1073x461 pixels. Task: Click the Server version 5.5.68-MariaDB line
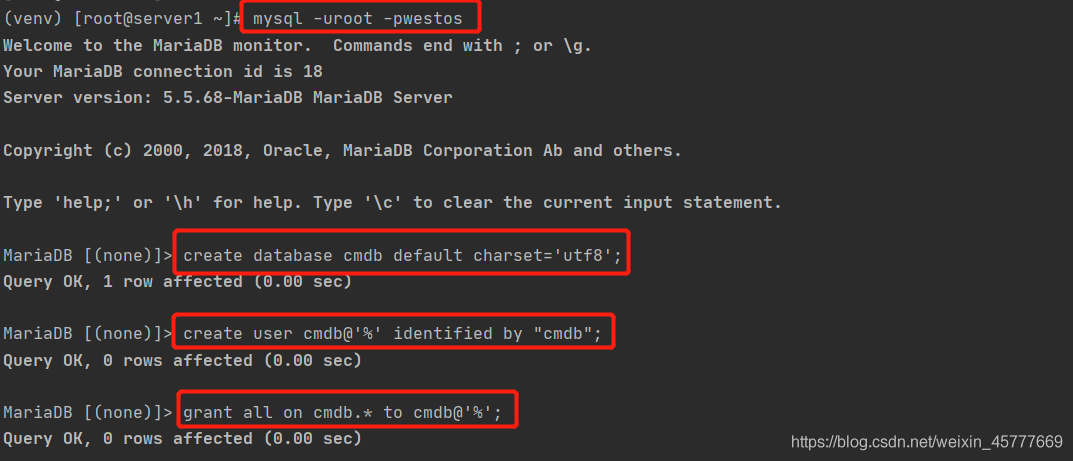coord(227,98)
